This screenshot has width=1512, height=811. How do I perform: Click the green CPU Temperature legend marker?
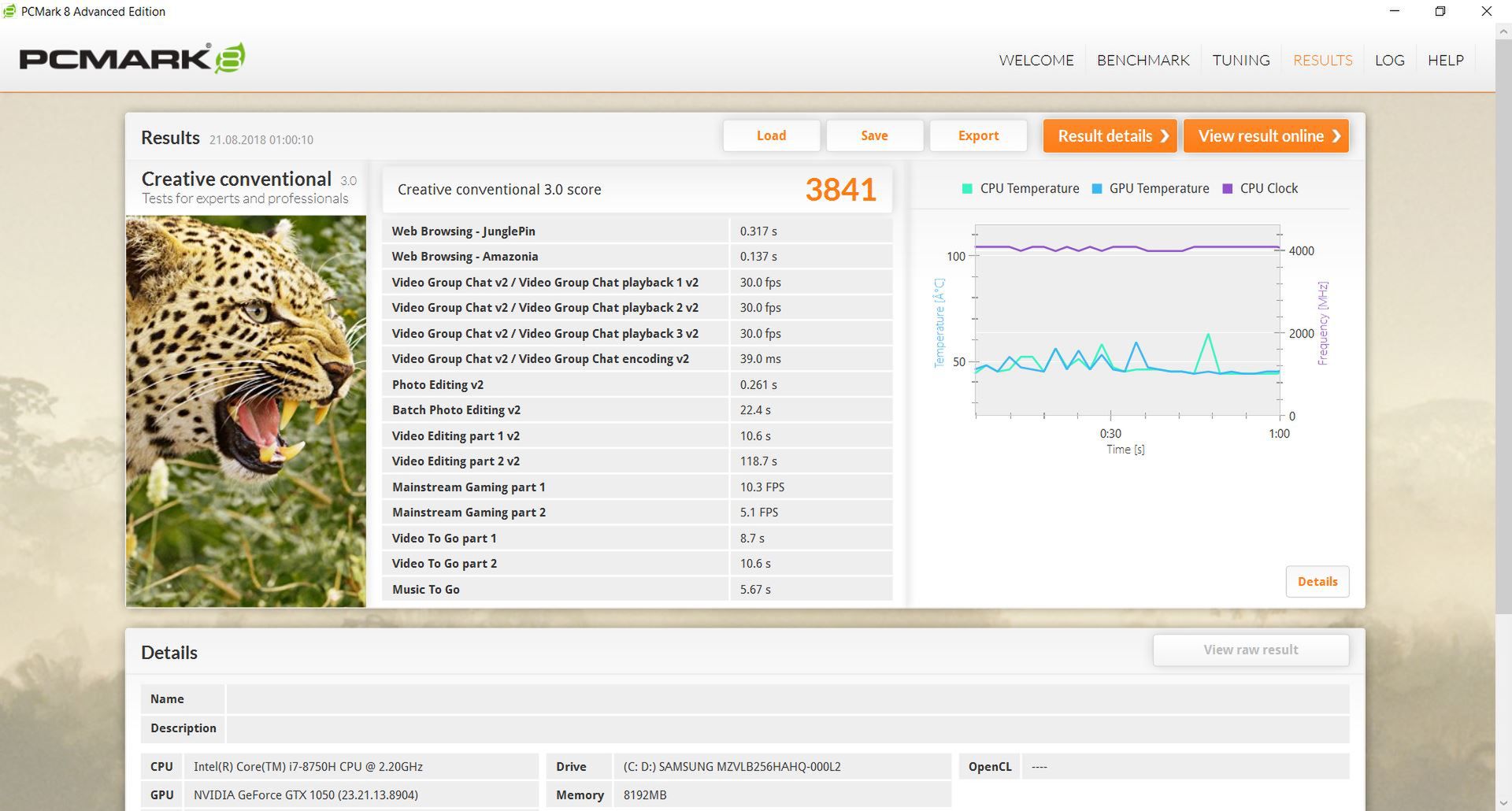pyautogui.click(x=966, y=188)
